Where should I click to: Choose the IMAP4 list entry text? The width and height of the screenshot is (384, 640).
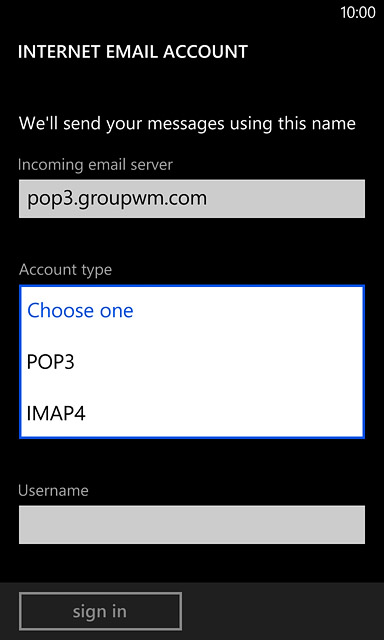click(x=56, y=413)
